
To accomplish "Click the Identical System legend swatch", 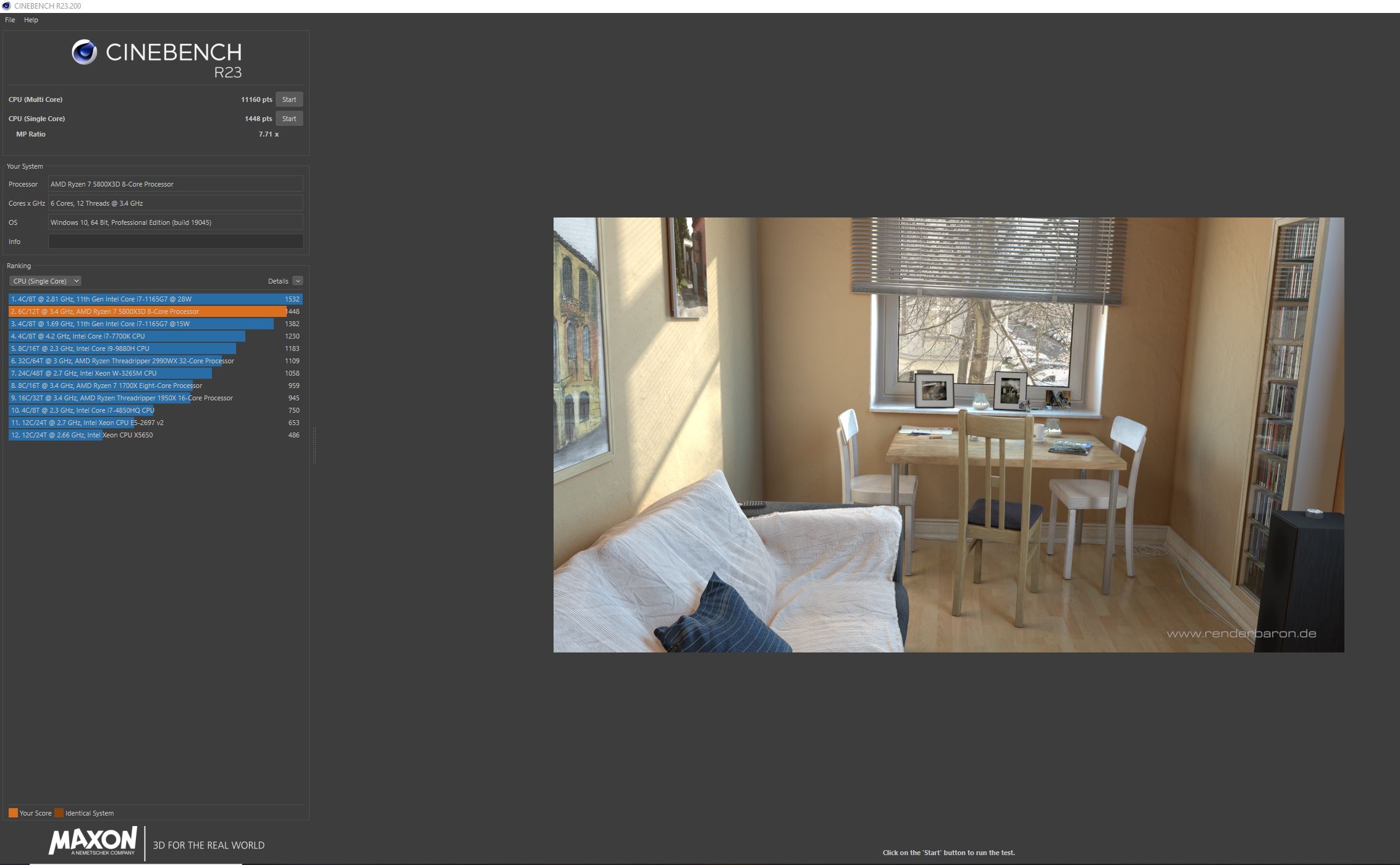I will 59,813.
